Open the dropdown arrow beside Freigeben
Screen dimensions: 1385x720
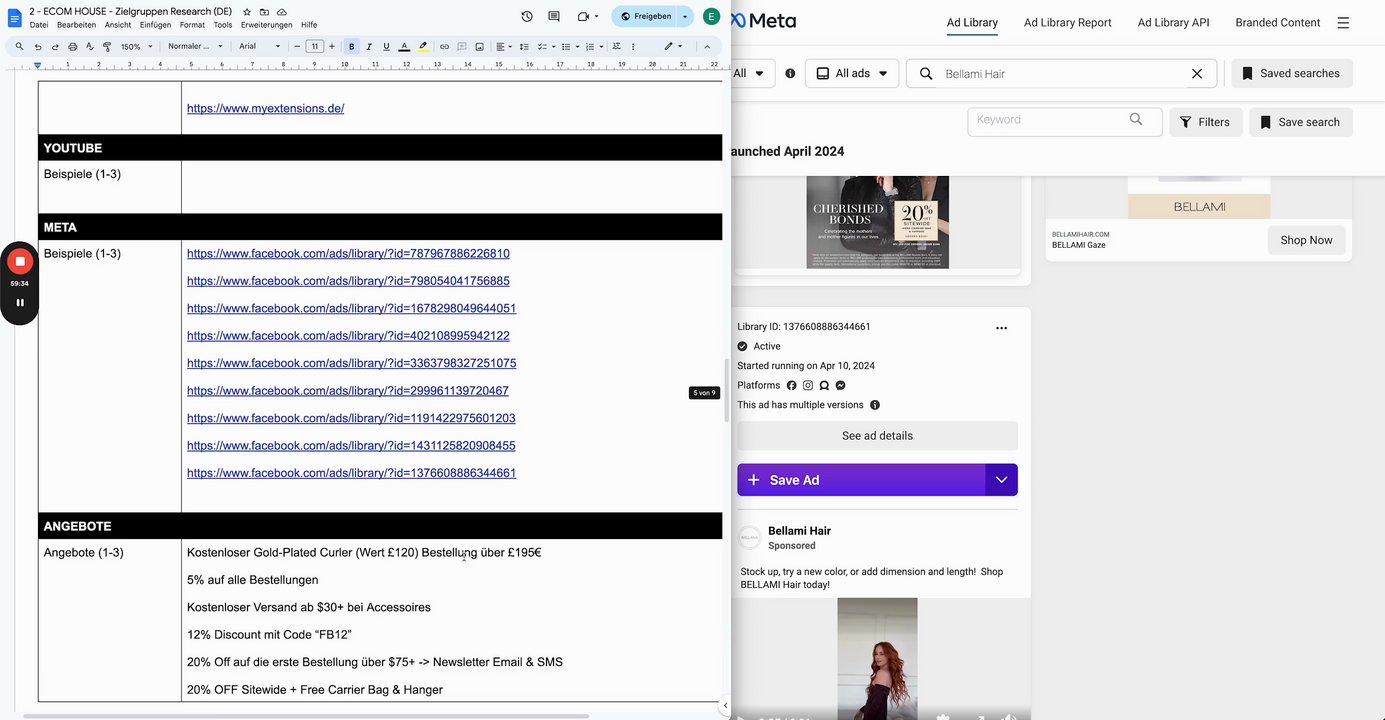click(685, 16)
